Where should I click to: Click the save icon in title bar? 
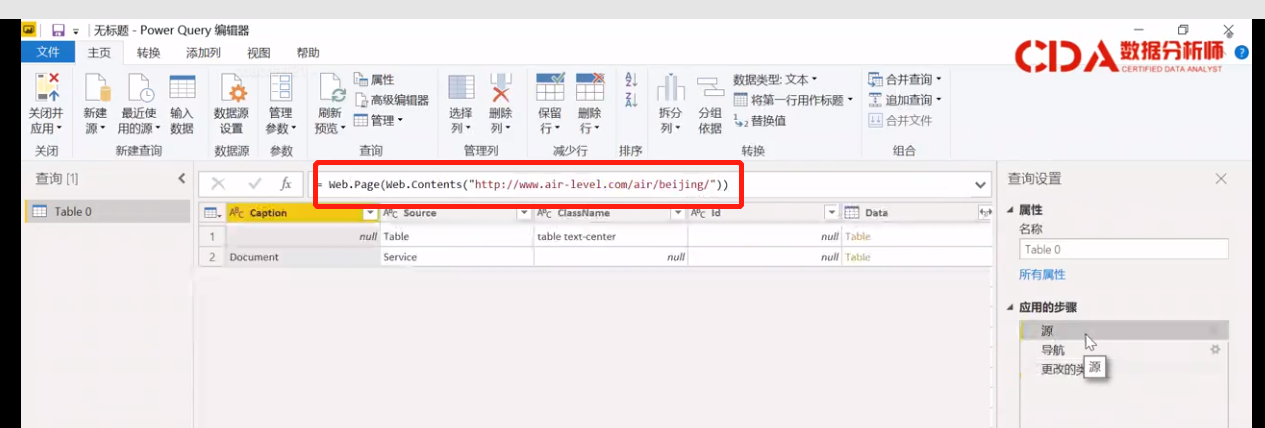pyautogui.click(x=58, y=31)
